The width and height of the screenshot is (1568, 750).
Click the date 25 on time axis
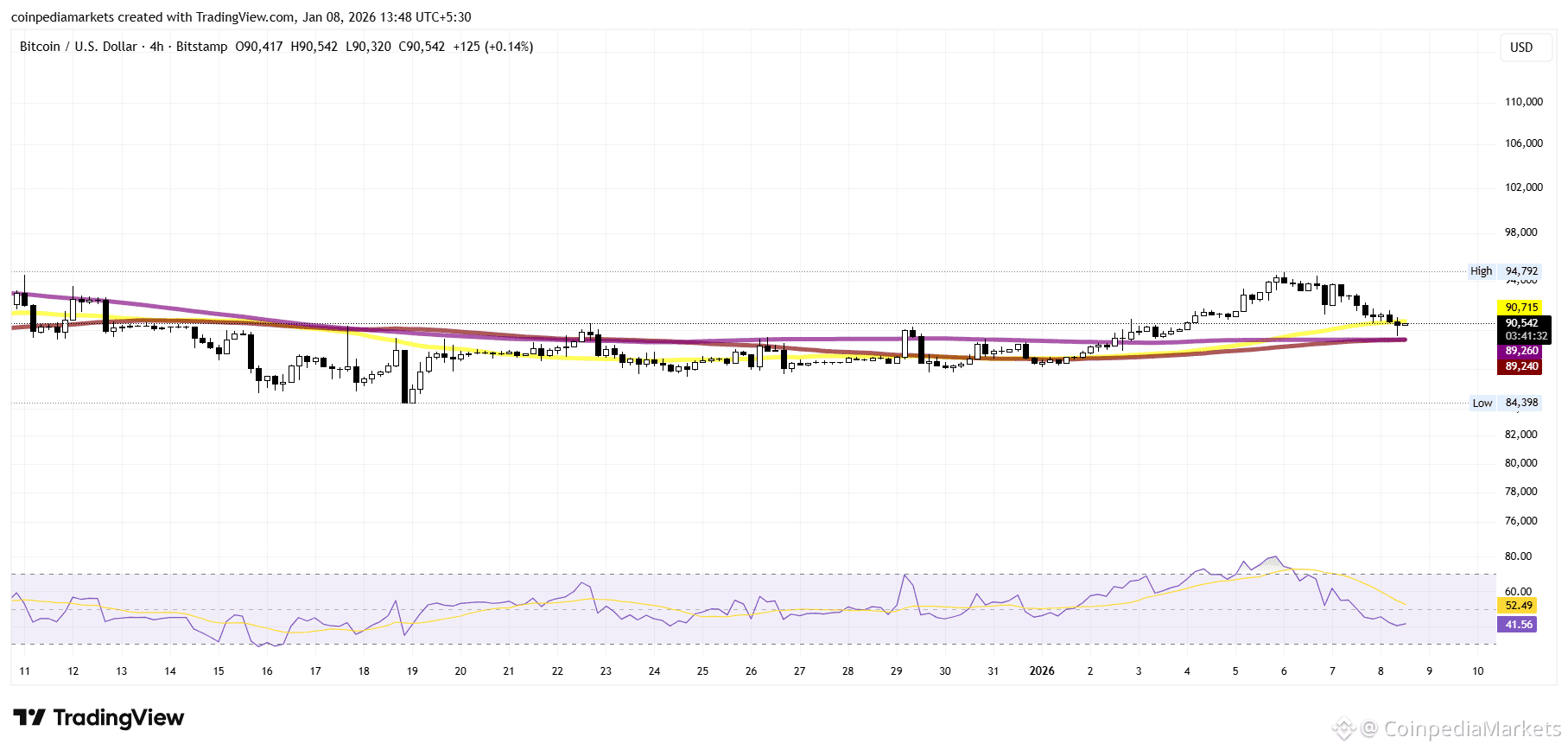pos(702,671)
